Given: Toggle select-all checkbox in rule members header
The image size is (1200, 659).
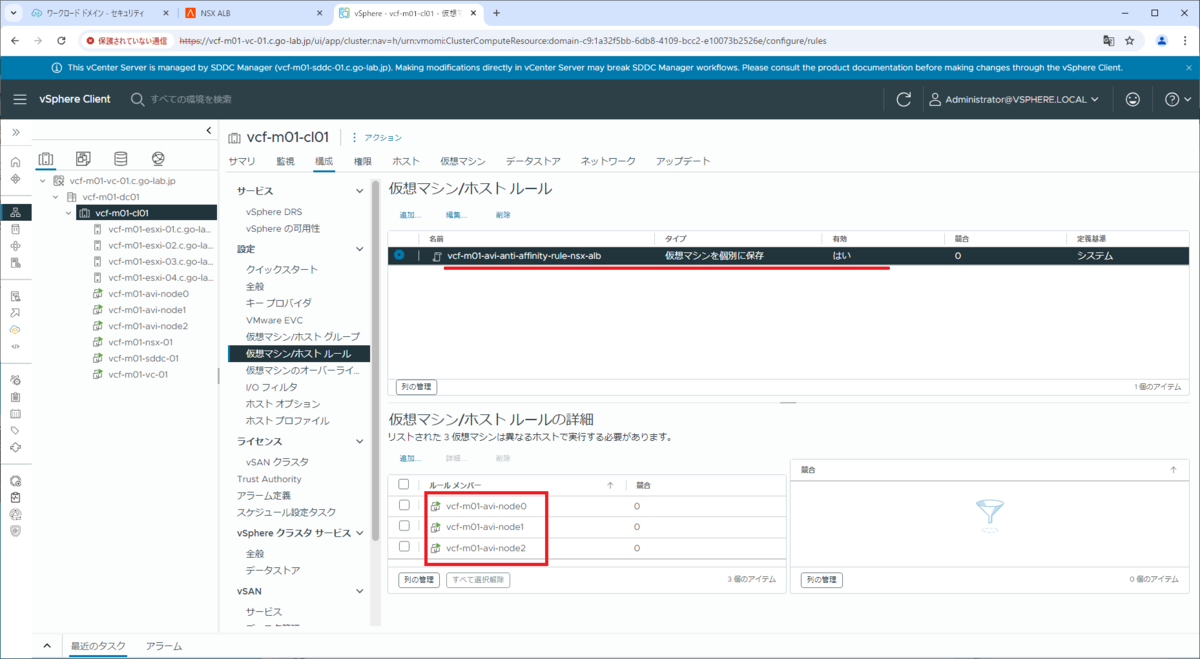Looking at the screenshot, I should (404, 484).
